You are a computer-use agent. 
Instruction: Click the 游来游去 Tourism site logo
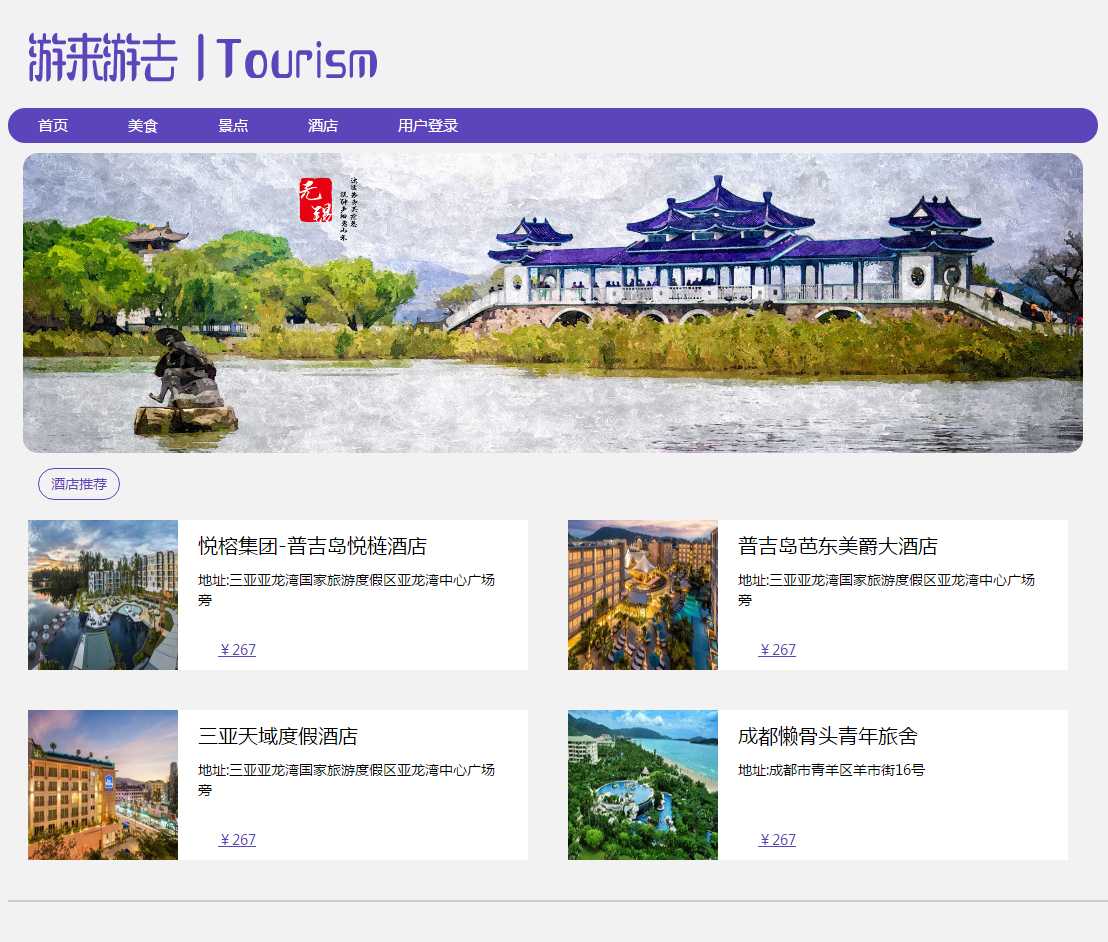[x=203, y=57]
